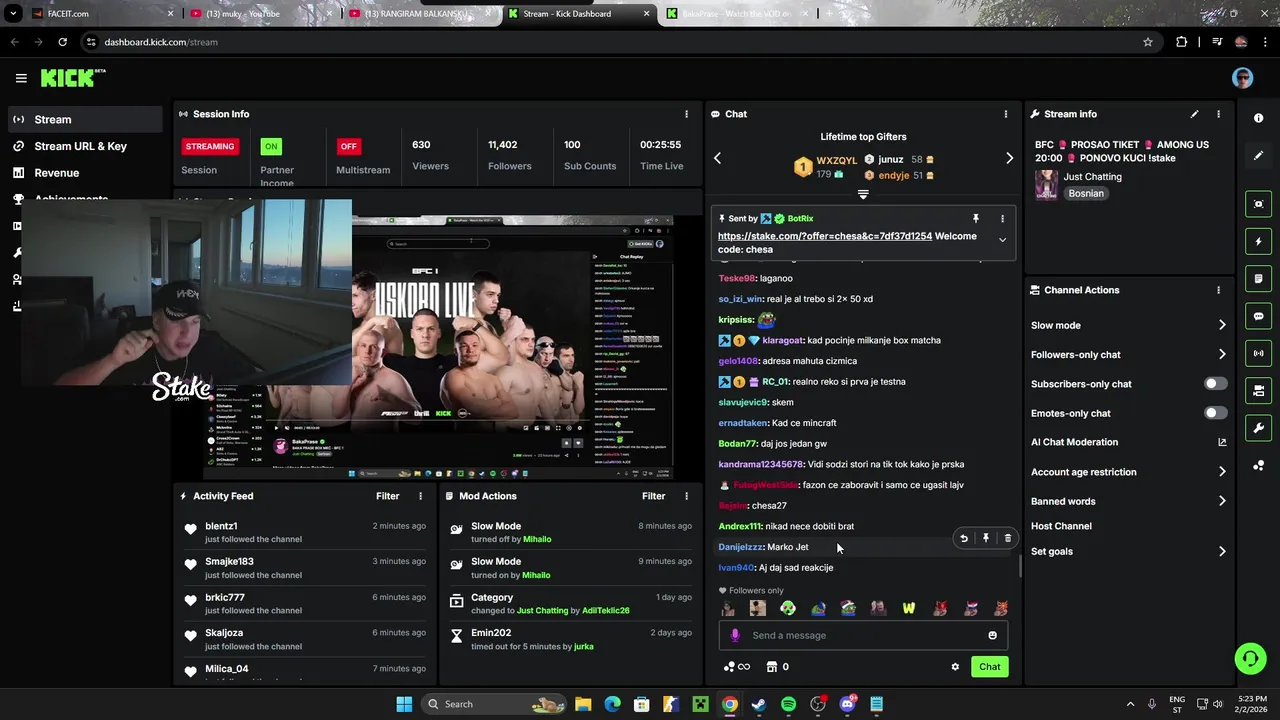Open the hamburger menu next to the Kick logo
This screenshot has height=720, width=1280.
(21, 78)
